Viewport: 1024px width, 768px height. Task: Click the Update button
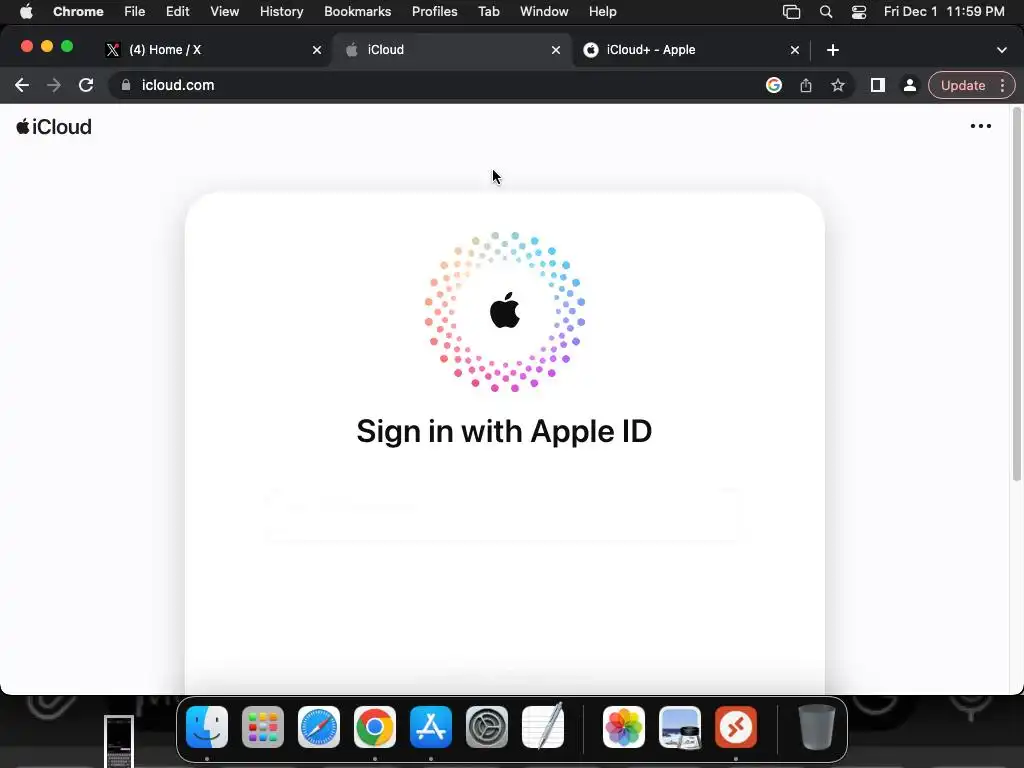[x=963, y=86]
